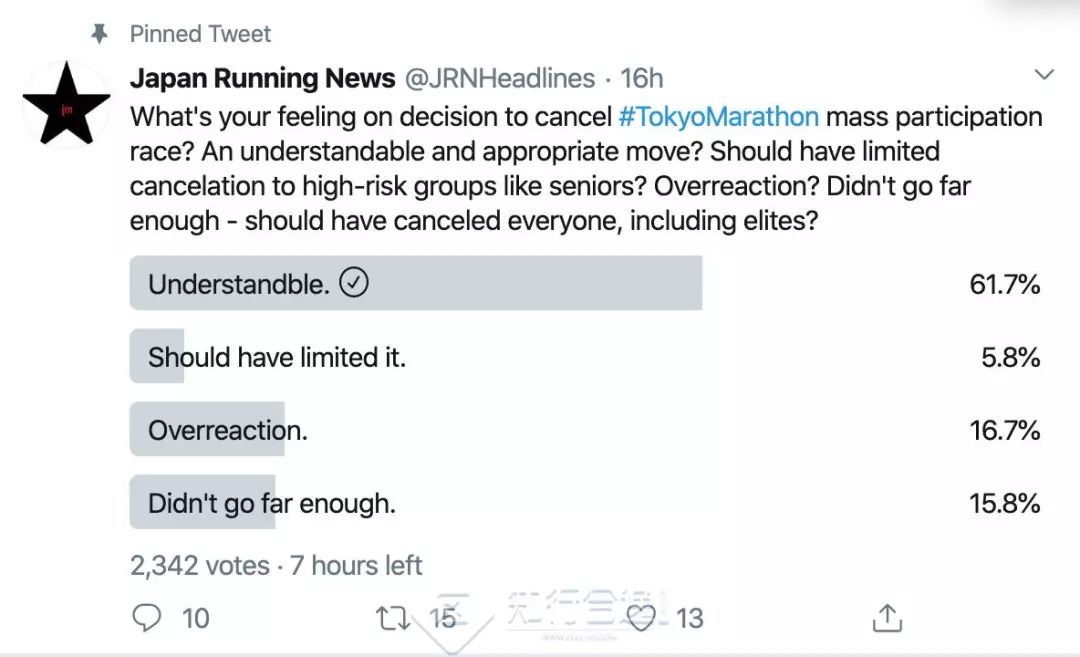The width and height of the screenshot is (1080, 657).
Task: Open the 16h tweet timestamp
Action: (641, 78)
